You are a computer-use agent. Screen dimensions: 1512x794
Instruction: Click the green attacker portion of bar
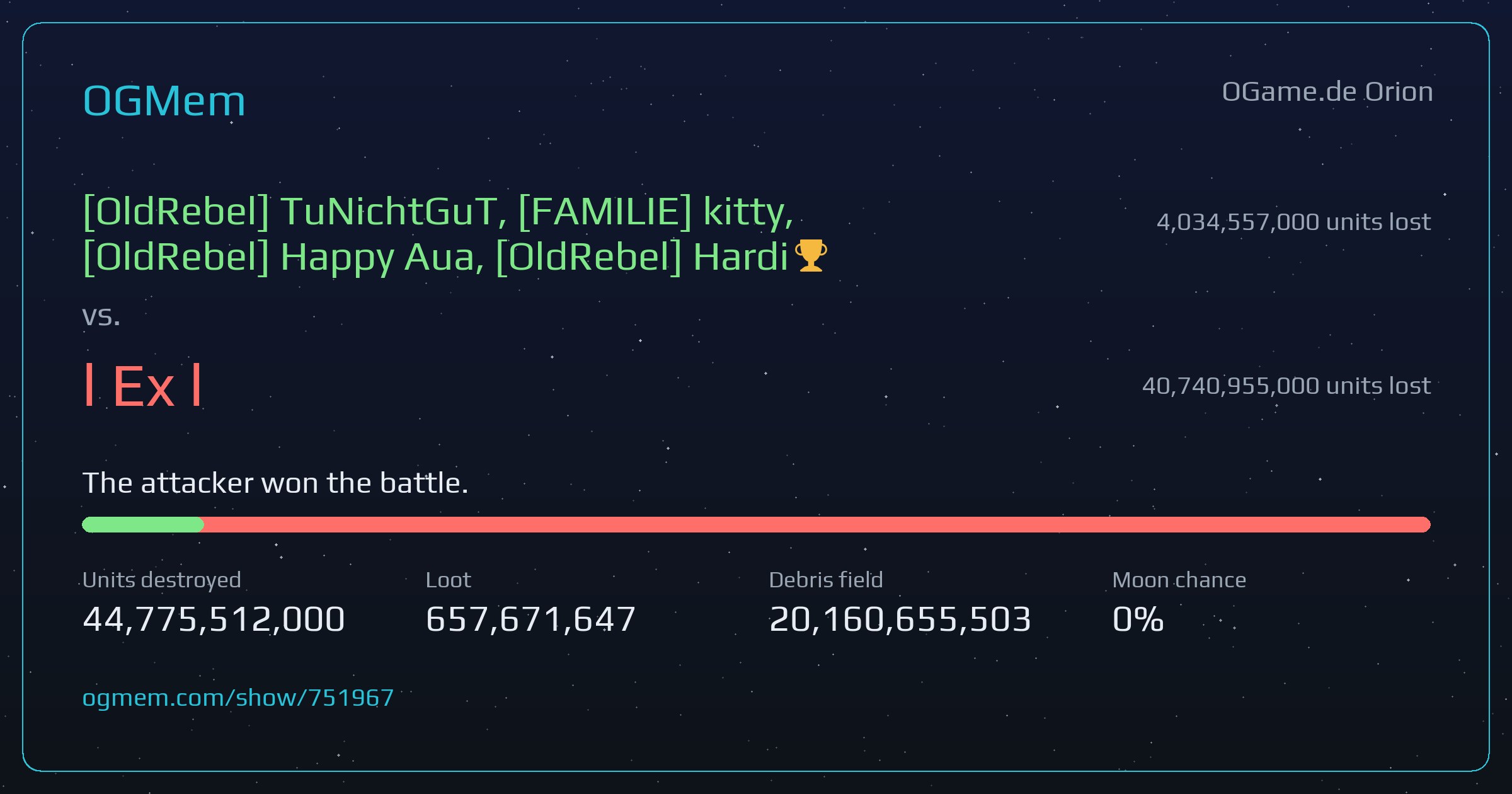click(143, 524)
